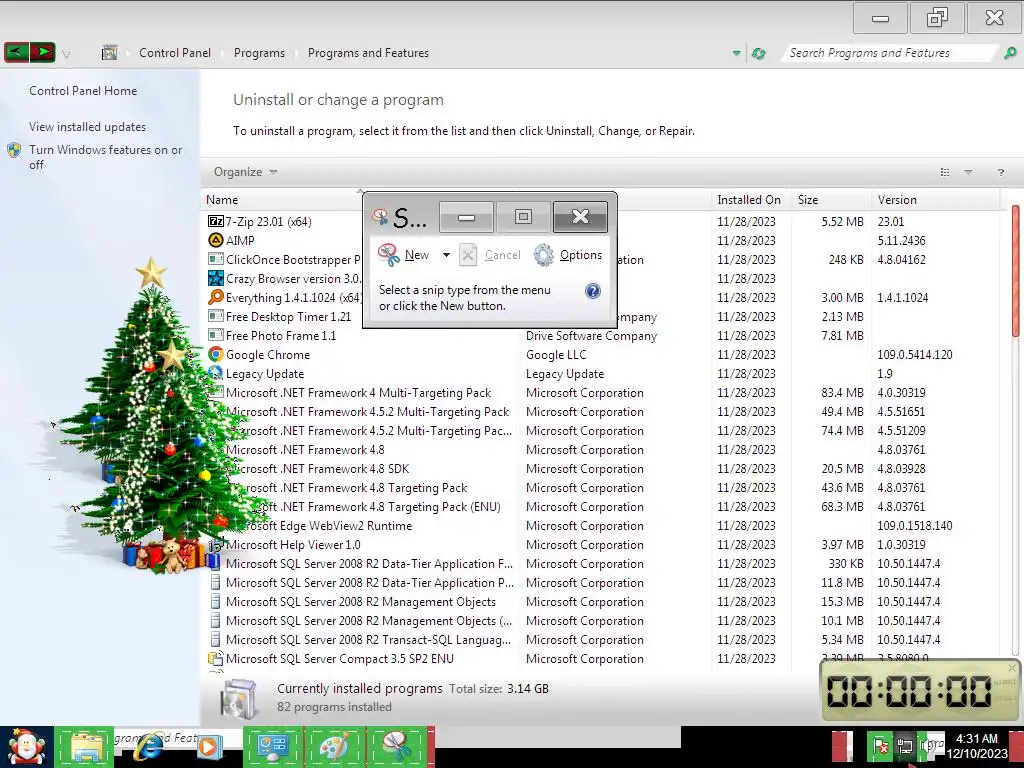
Task: Click the search magnifier icon
Action: tap(1010, 53)
